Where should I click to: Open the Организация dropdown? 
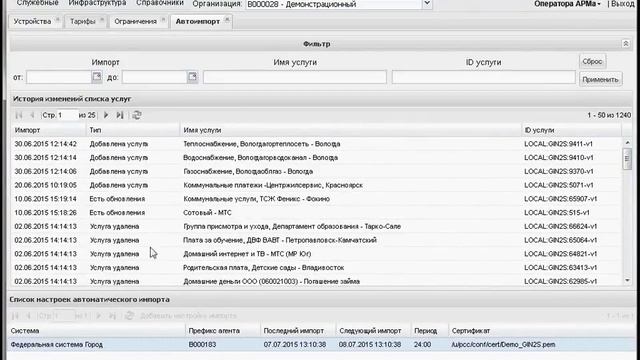(x=427, y=4)
